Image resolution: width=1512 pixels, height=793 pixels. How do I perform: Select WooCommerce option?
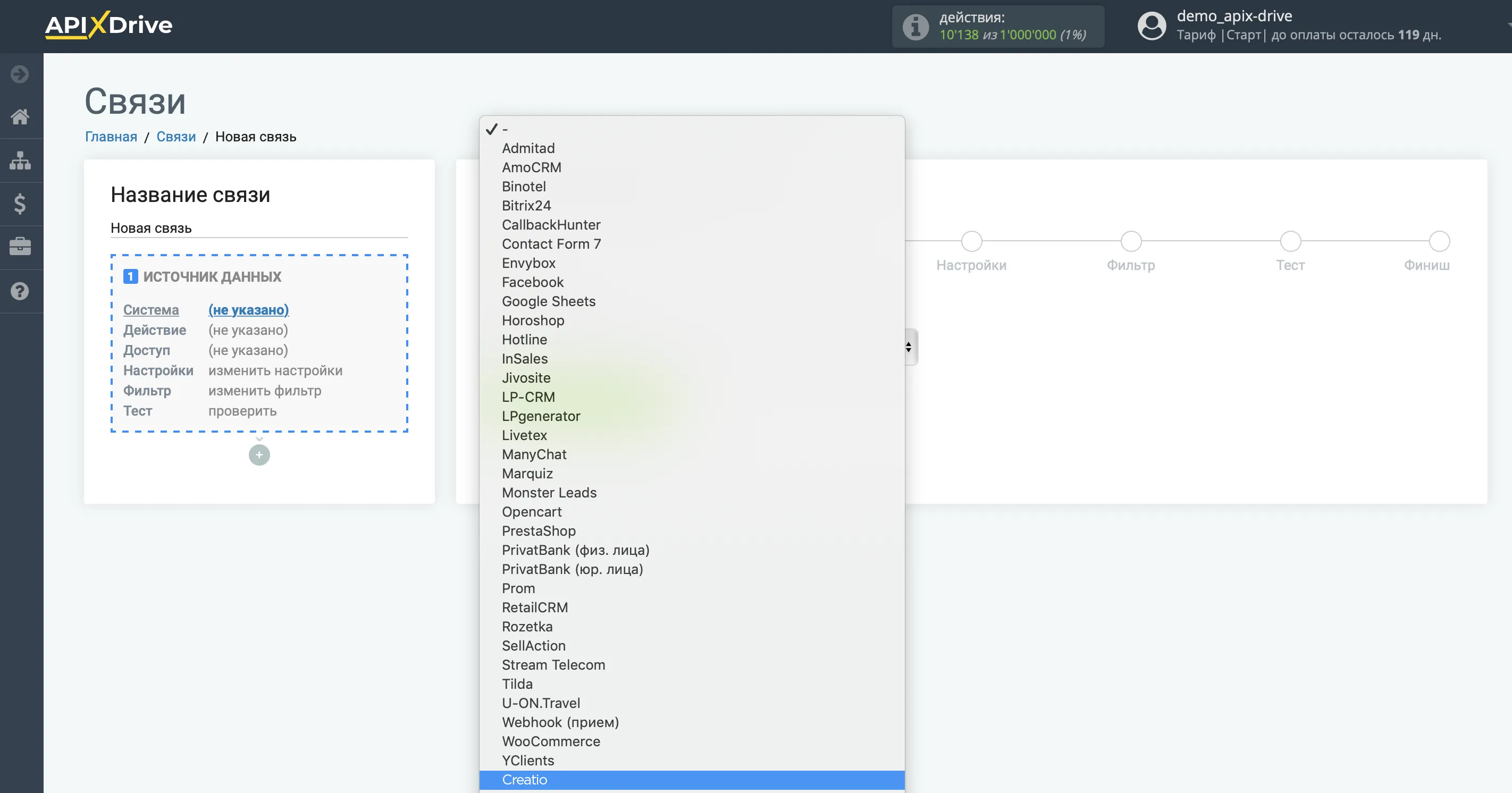point(692,741)
